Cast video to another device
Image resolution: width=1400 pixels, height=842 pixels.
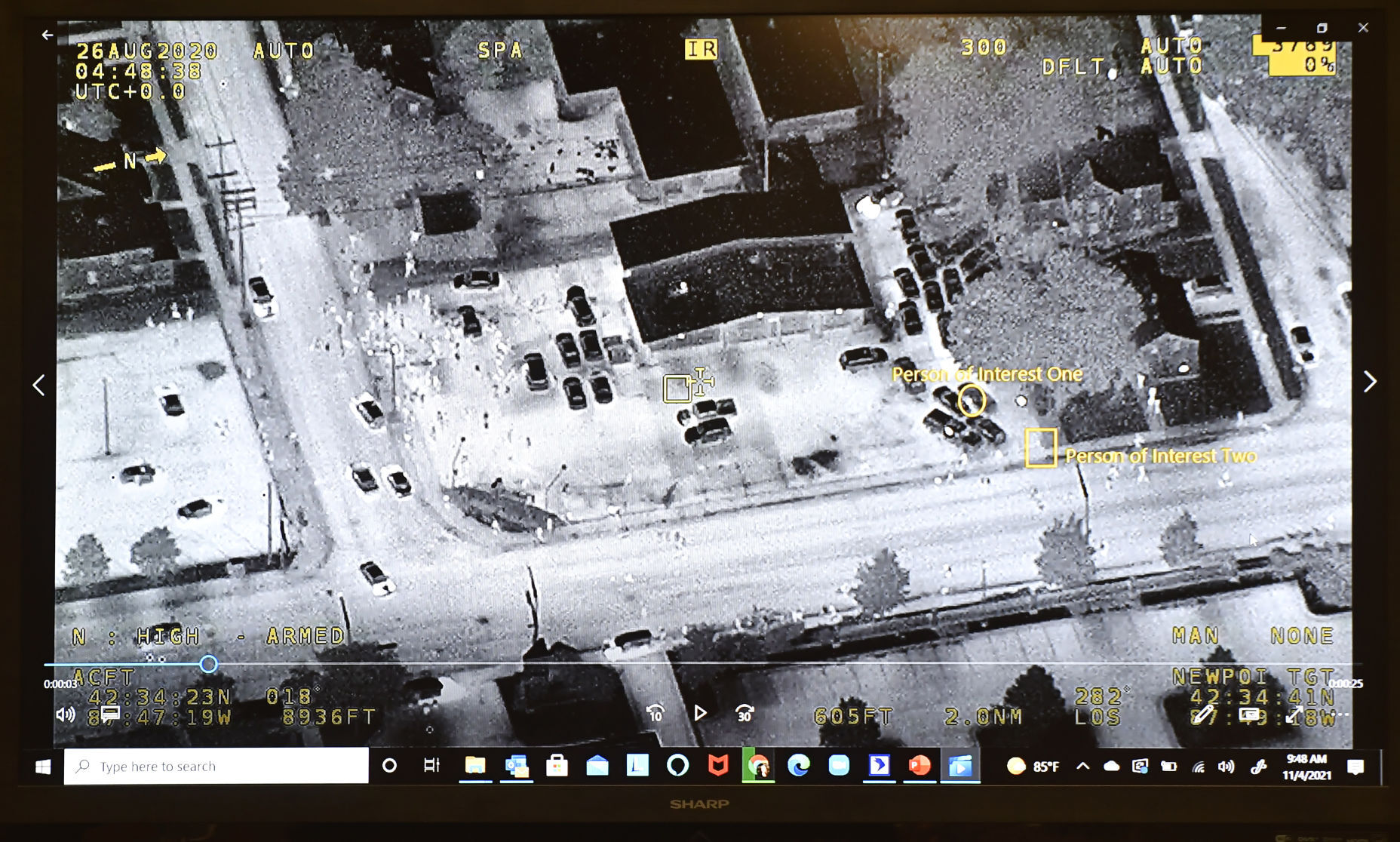(1249, 714)
